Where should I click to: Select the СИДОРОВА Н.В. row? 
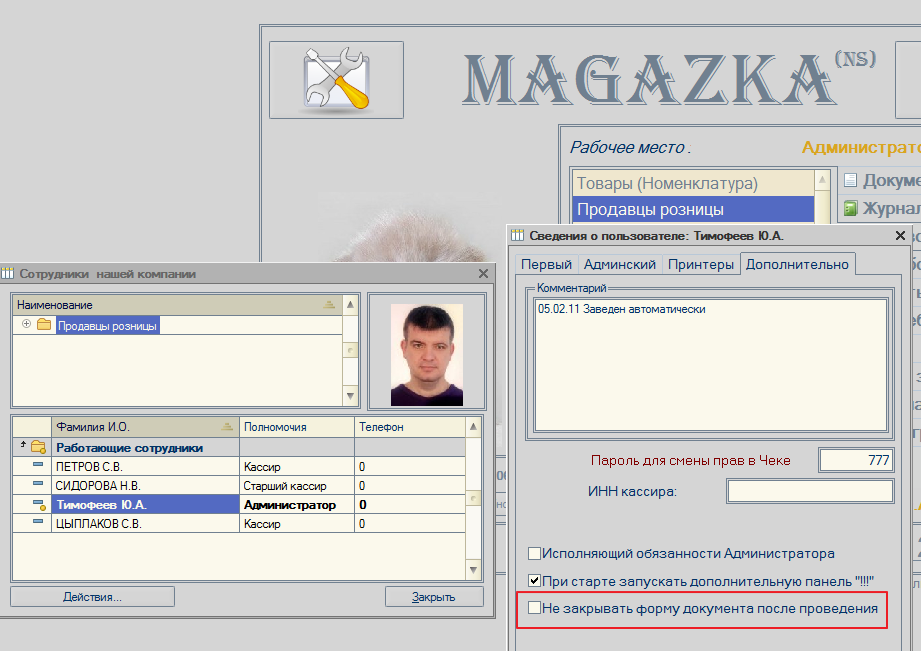(x=238, y=485)
